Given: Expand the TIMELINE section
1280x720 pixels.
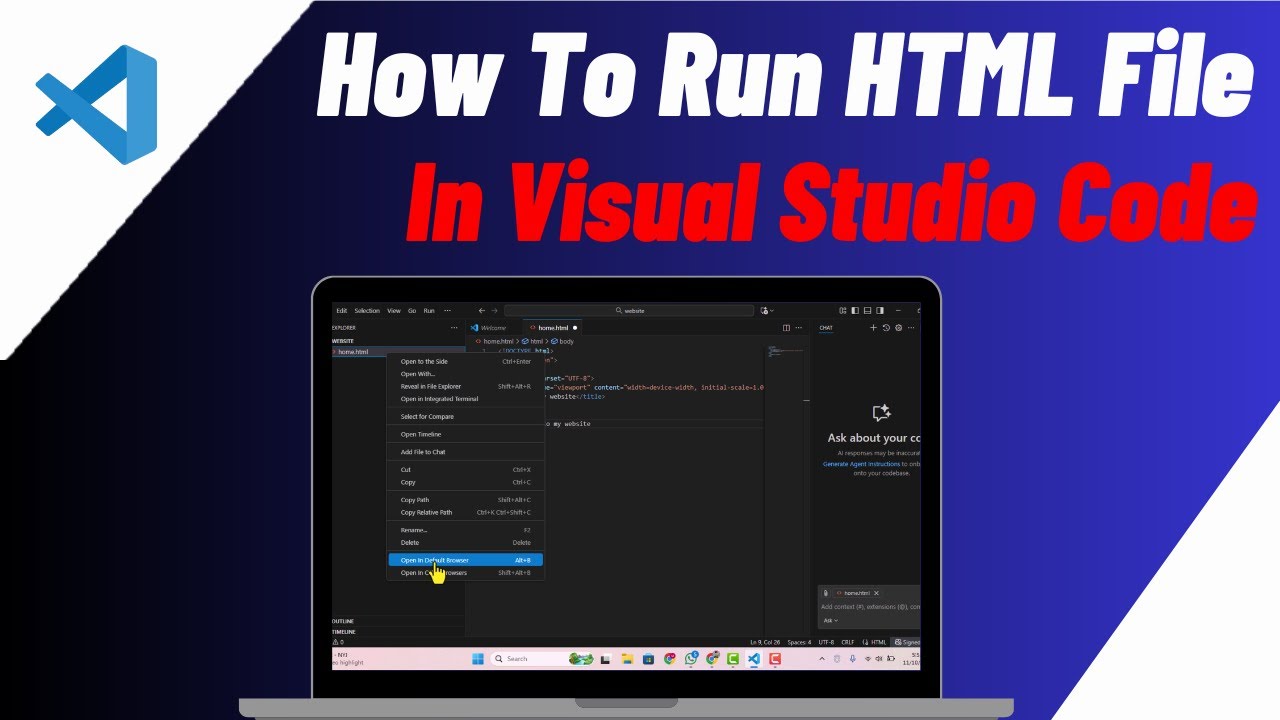Looking at the screenshot, I should (398, 632).
